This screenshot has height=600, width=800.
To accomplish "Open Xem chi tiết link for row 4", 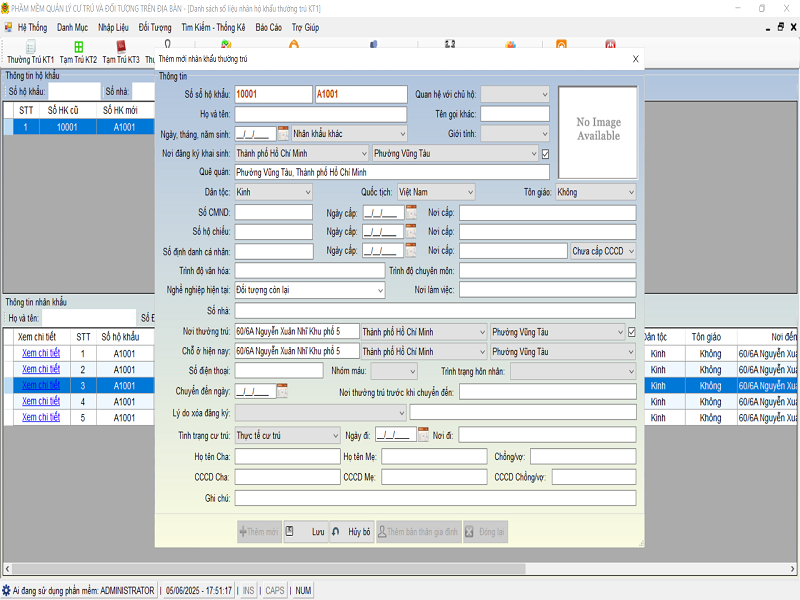I will (x=41, y=402).
